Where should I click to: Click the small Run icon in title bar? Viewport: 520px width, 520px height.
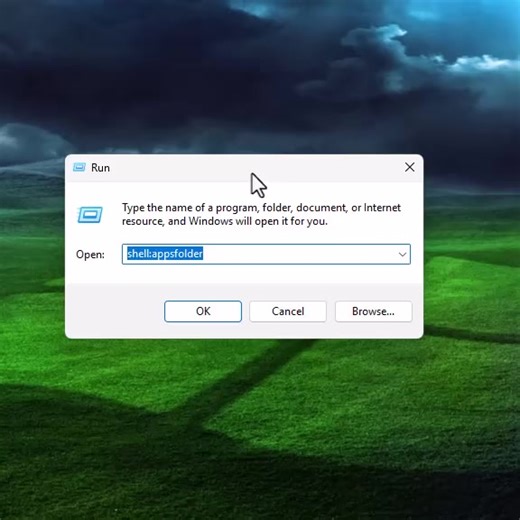[79, 167]
